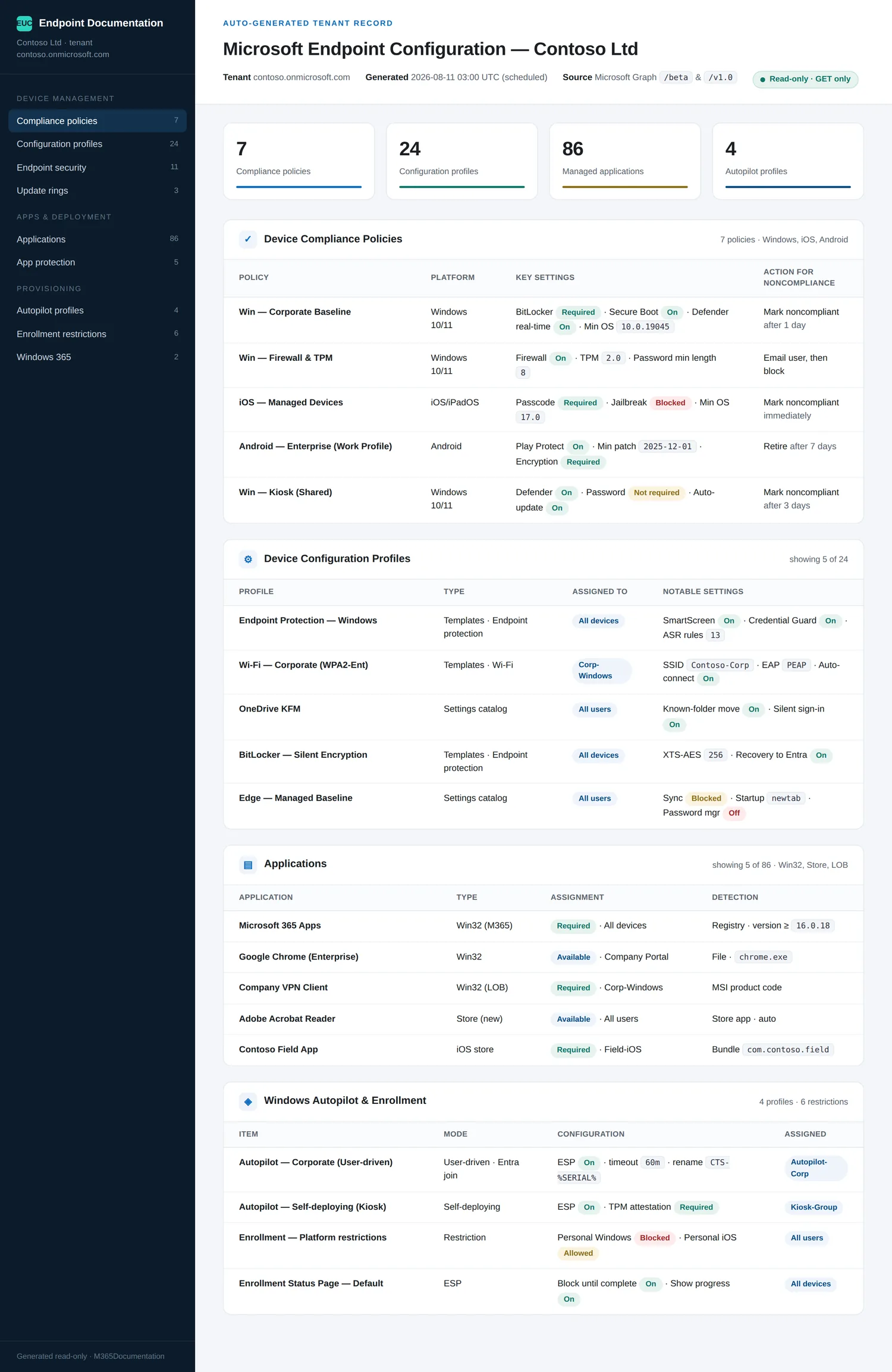Click the Available badge for Google Chrome
Viewport: 892px width, 1372px height.
[573, 957]
